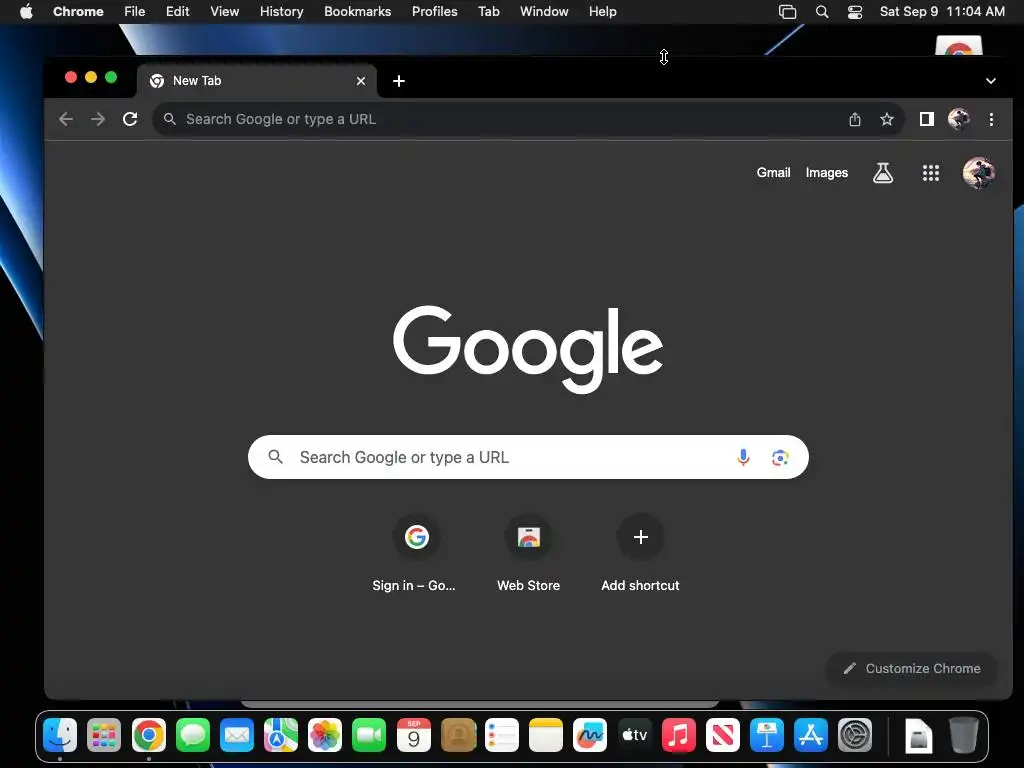Open the Tab menu
The image size is (1024, 768).
[x=488, y=12]
